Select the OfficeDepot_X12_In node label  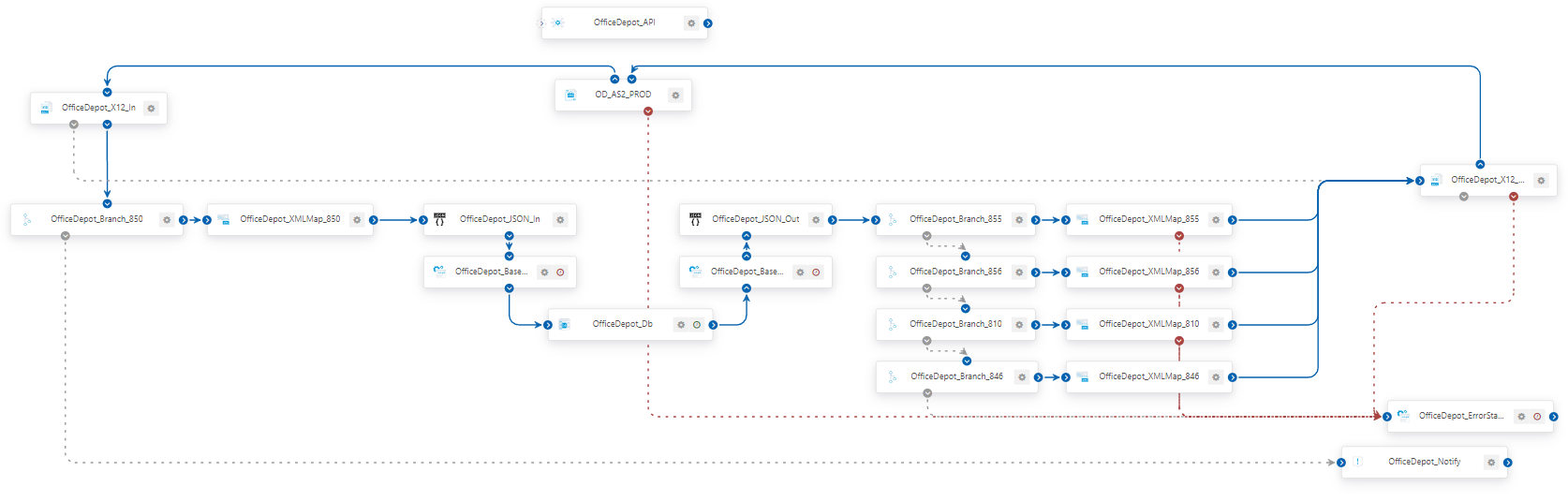tap(98, 108)
